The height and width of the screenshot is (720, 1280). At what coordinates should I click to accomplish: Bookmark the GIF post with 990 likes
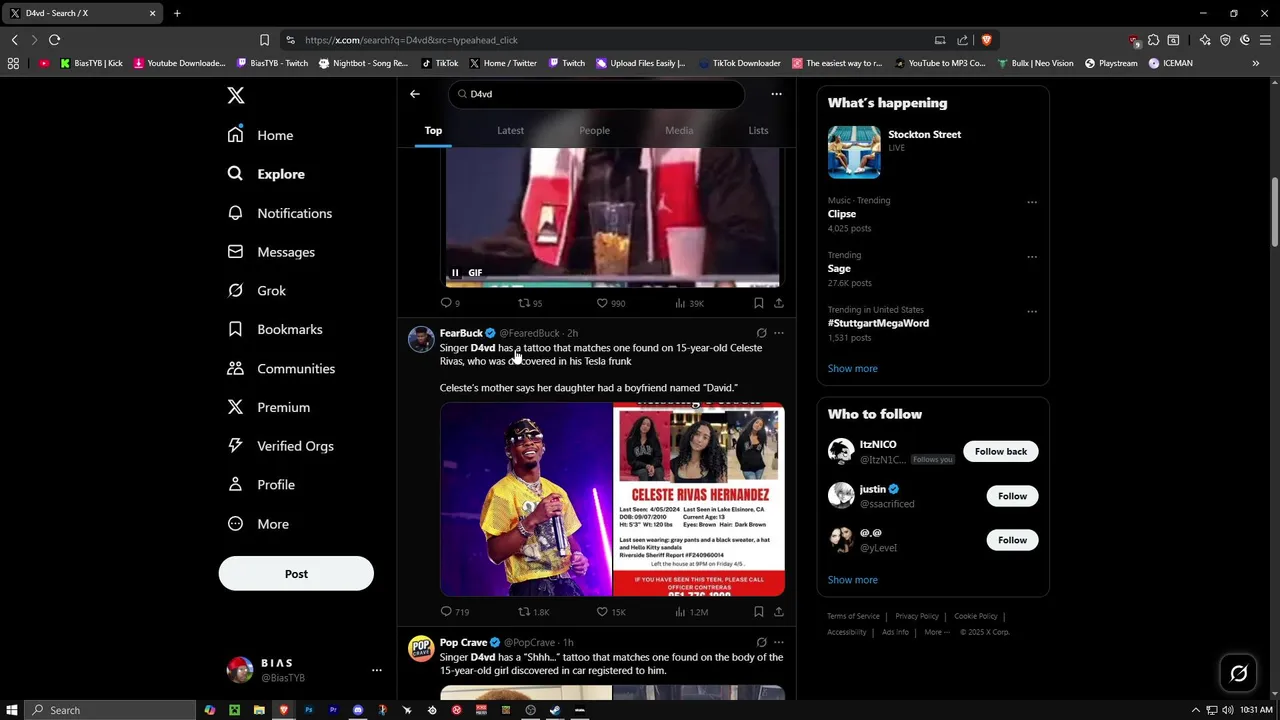[759, 303]
